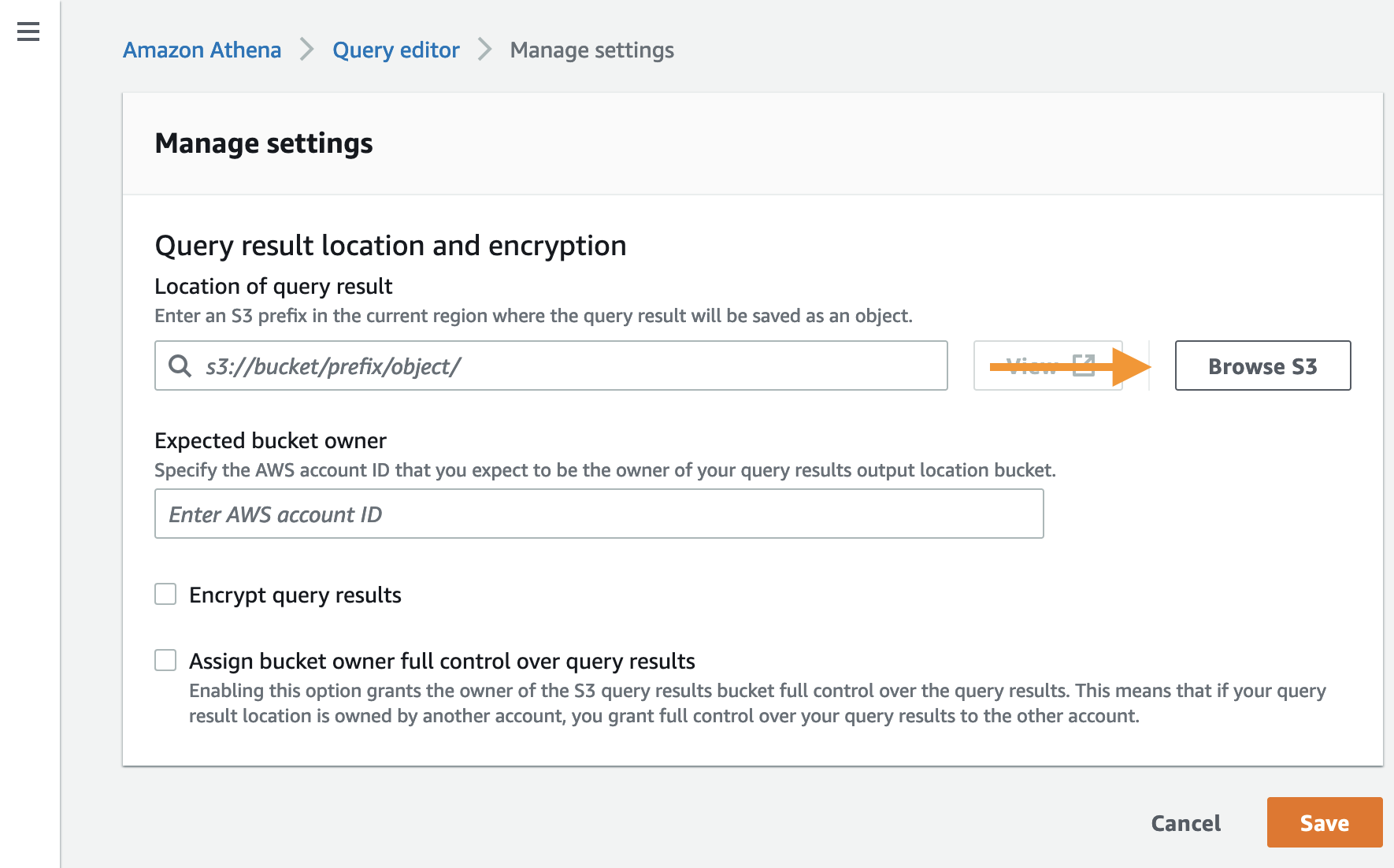This screenshot has width=1394, height=868.
Task: Check Assign bucket owner full control checkbox
Action: [x=165, y=660]
